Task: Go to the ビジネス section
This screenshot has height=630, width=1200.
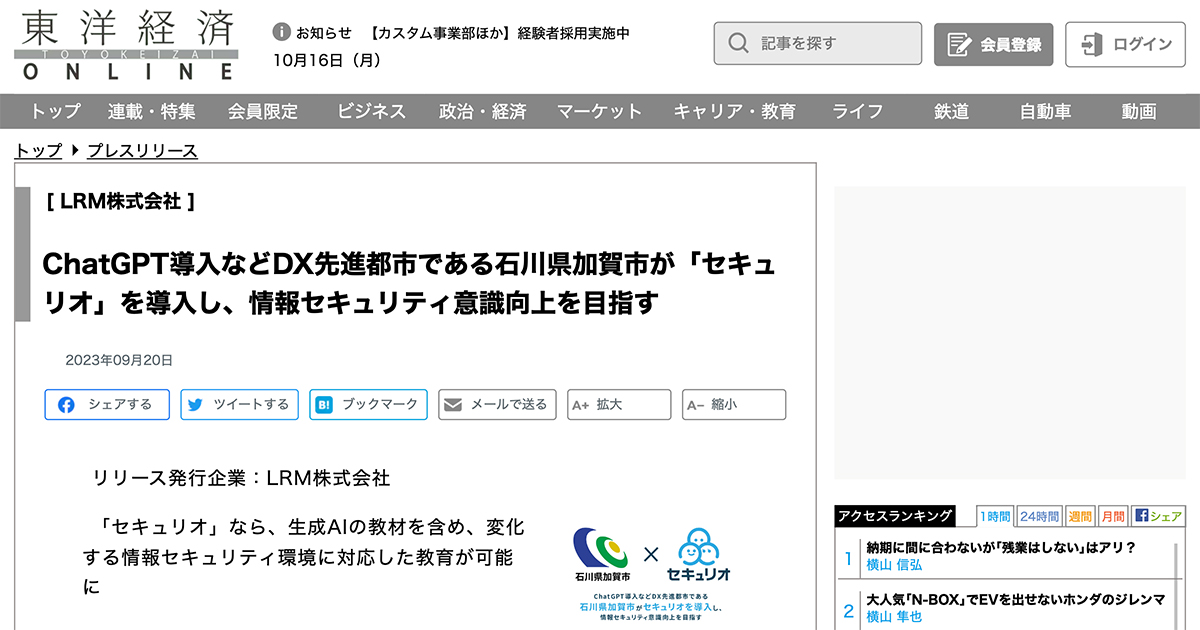Action: coord(372,111)
